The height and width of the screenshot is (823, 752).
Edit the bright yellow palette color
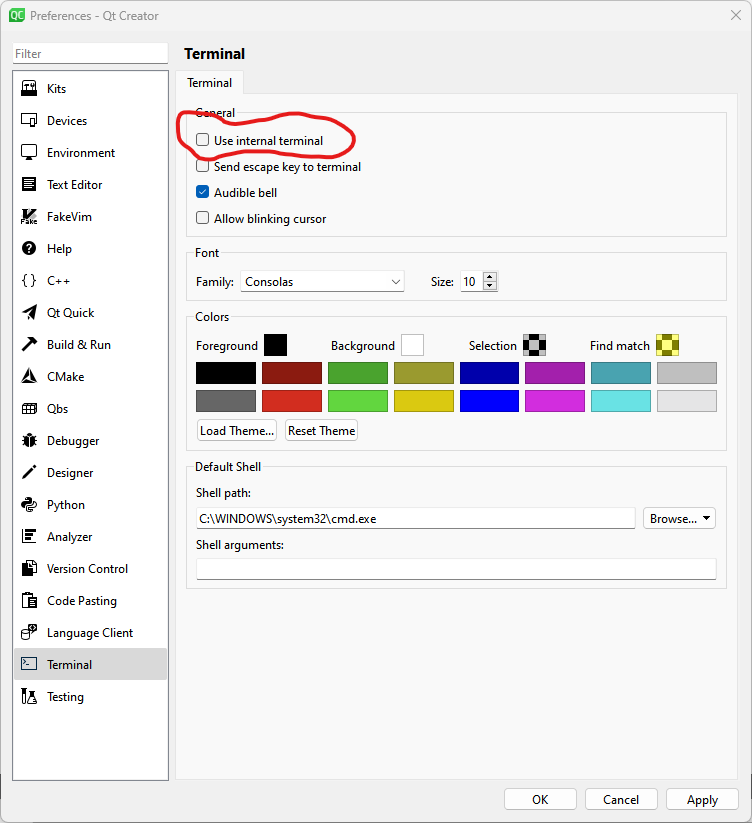tap(424, 400)
